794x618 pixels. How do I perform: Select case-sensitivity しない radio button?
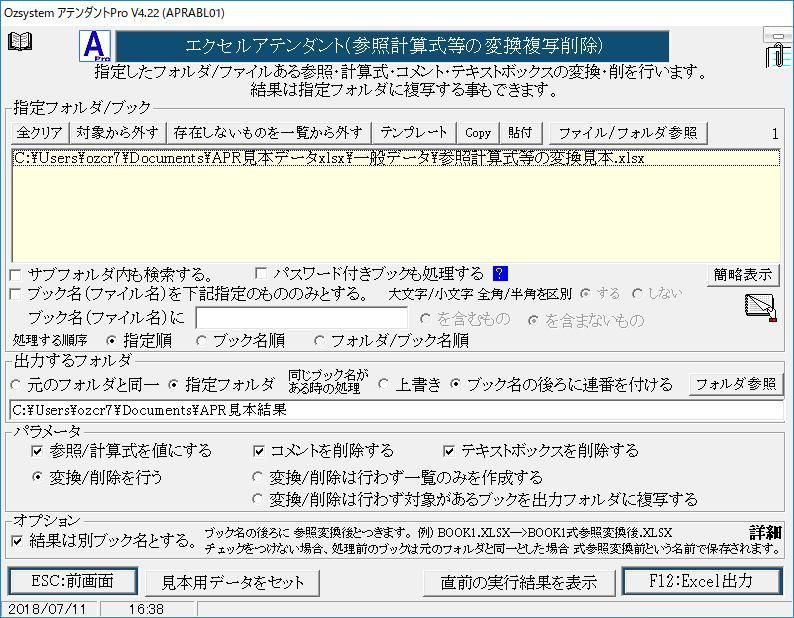[x=638, y=293]
